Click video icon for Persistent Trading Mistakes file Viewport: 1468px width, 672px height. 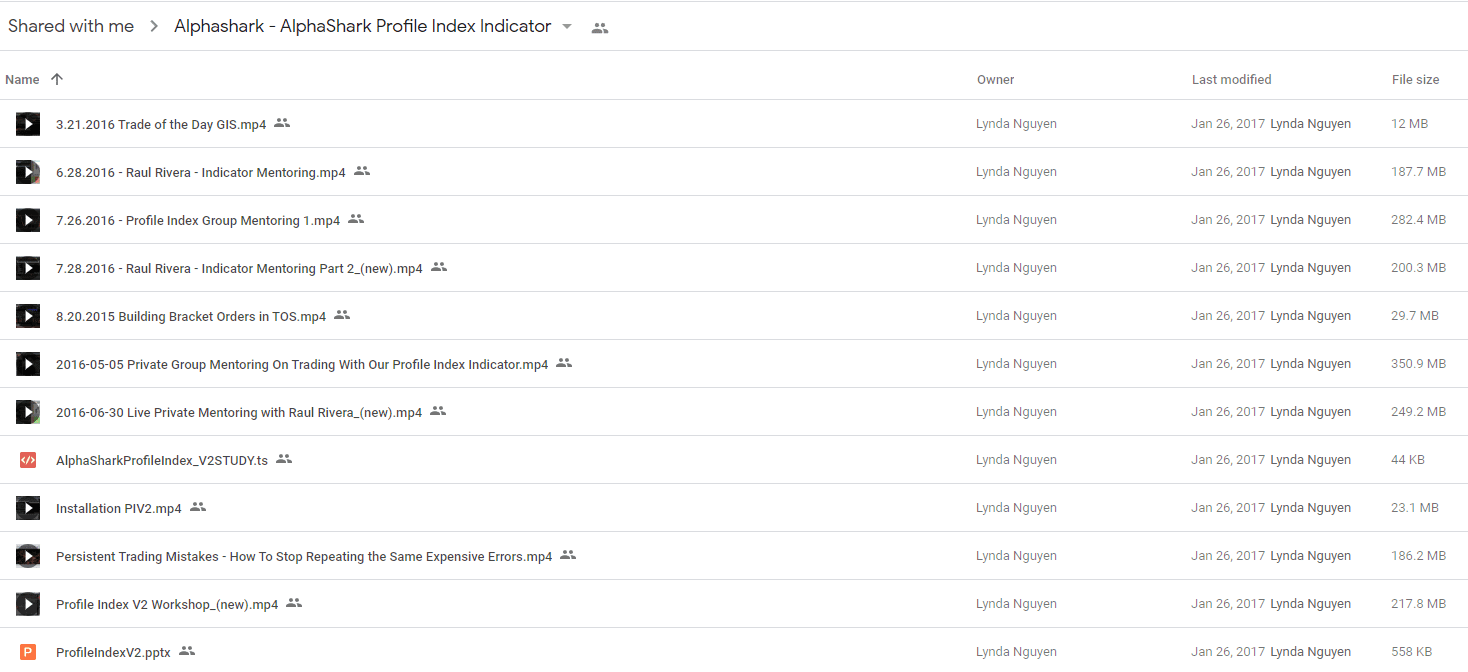pyautogui.click(x=28, y=556)
